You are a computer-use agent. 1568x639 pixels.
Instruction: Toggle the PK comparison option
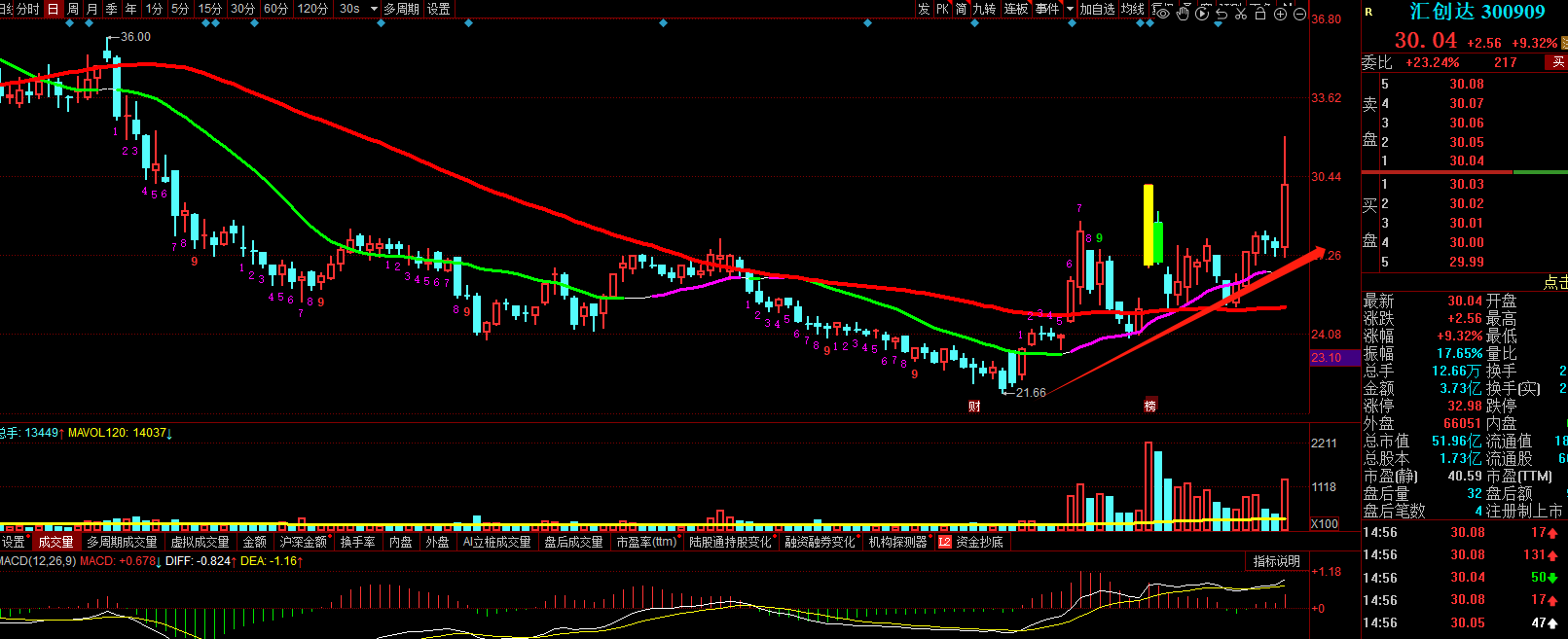tap(942, 9)
